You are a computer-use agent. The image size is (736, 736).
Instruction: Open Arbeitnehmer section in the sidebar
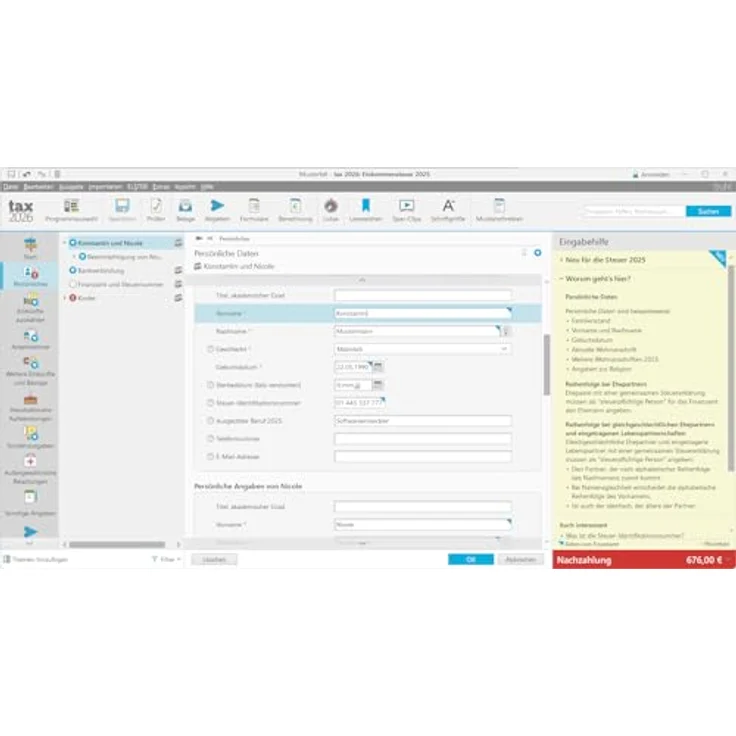(31, 340)
